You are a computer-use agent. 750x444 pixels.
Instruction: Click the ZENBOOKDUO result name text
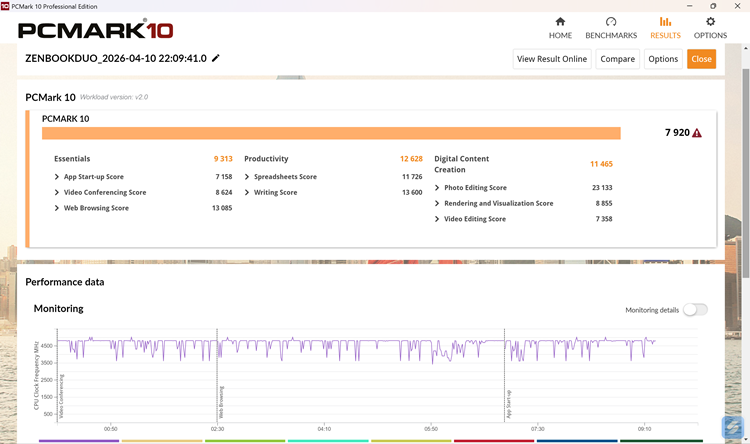[116, 58]
